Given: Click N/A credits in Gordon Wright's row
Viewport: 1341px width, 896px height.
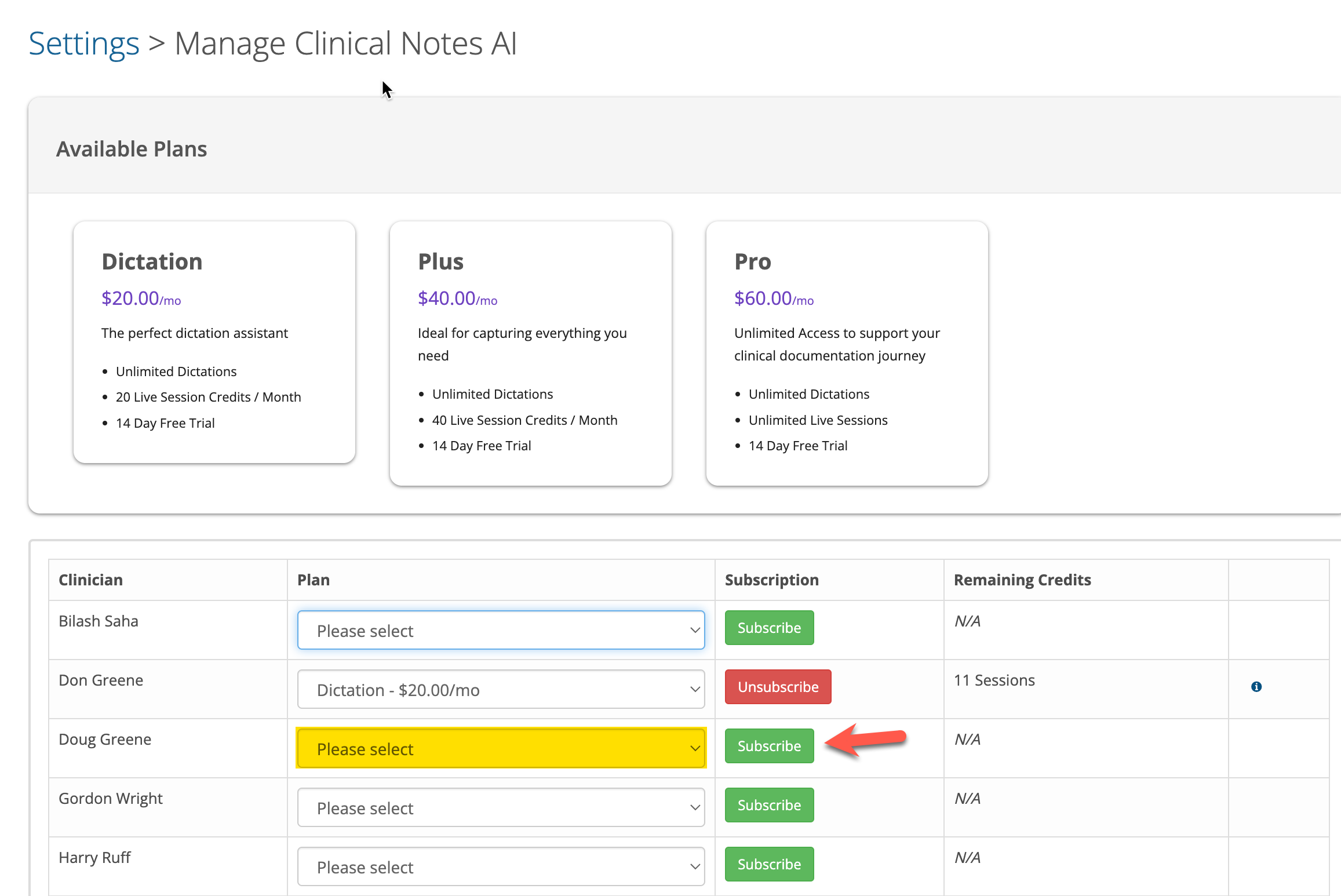Looking at the screenshot, I should (x=968, y=799).
